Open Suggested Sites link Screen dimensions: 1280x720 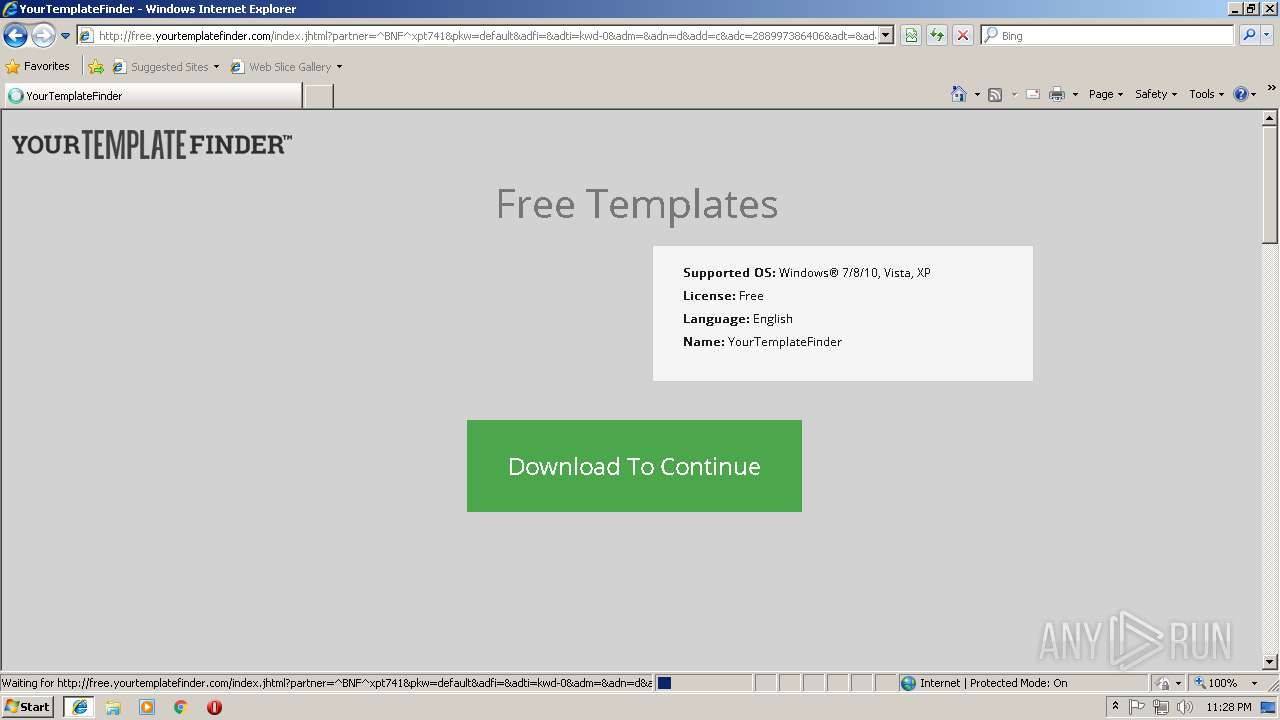pos(165,67)
